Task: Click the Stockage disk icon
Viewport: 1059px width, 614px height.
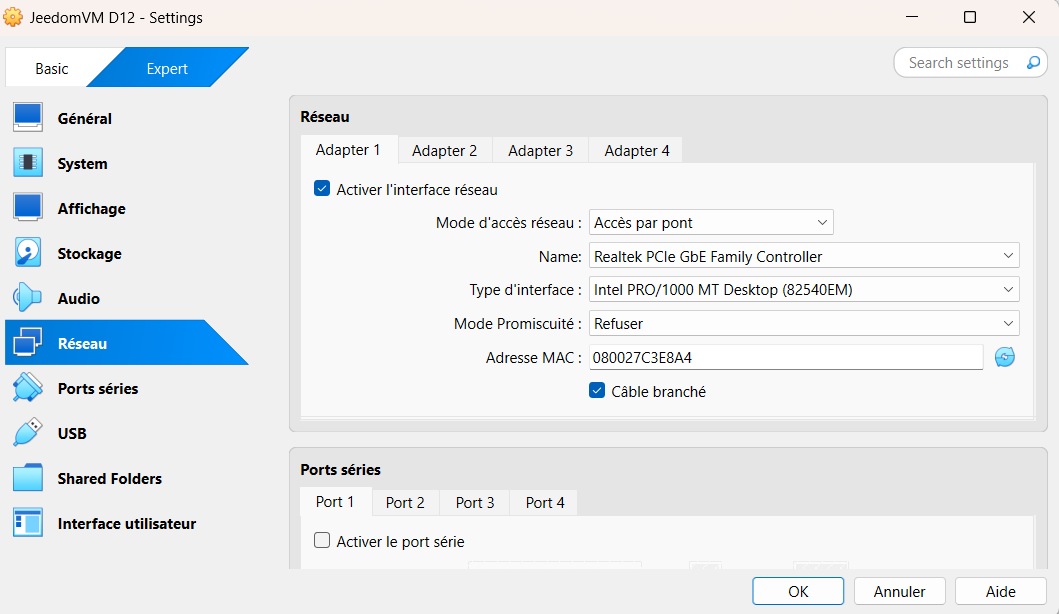Action: tap(28, 253)
